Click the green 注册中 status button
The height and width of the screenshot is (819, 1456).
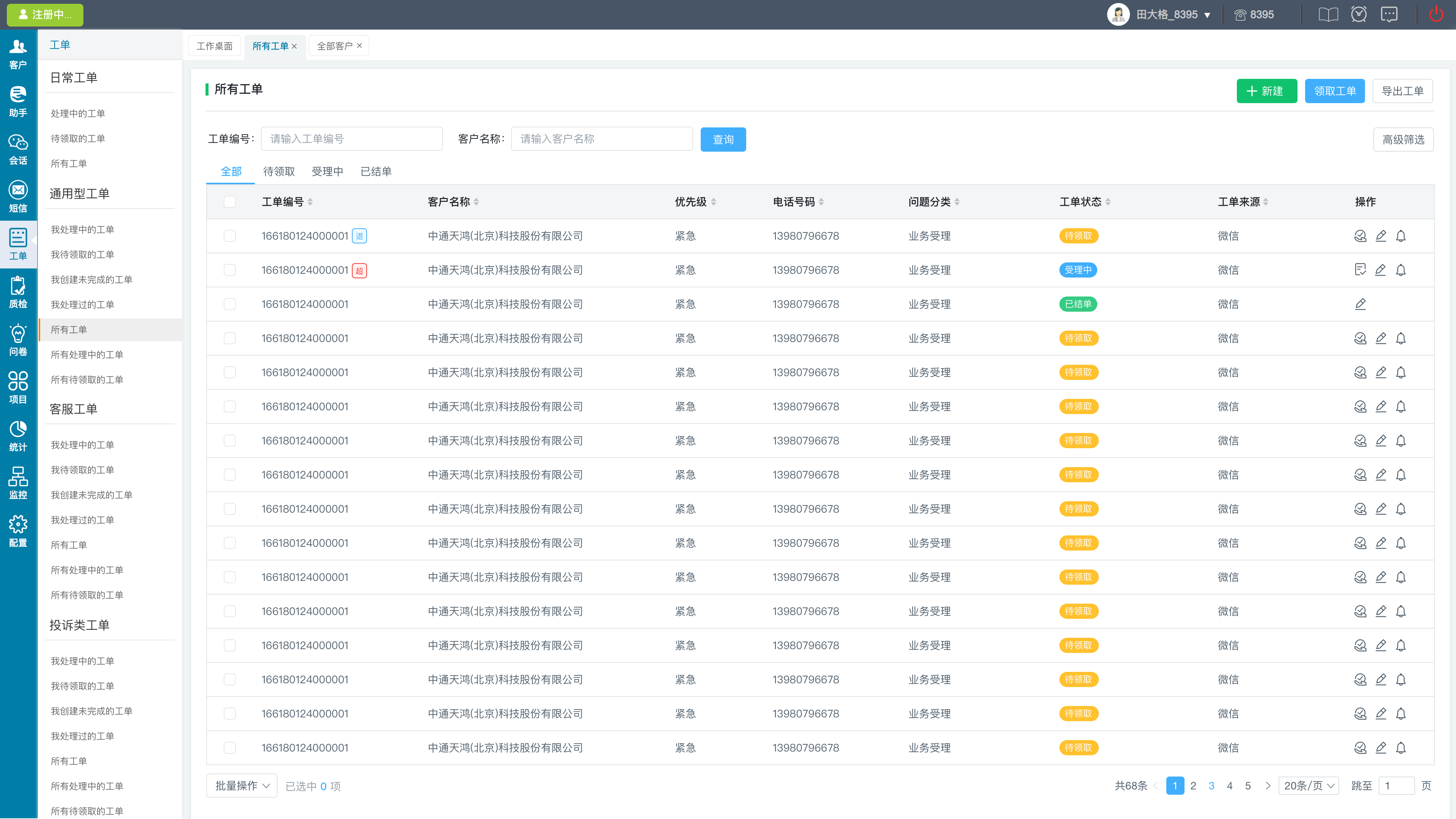point(45,15)
